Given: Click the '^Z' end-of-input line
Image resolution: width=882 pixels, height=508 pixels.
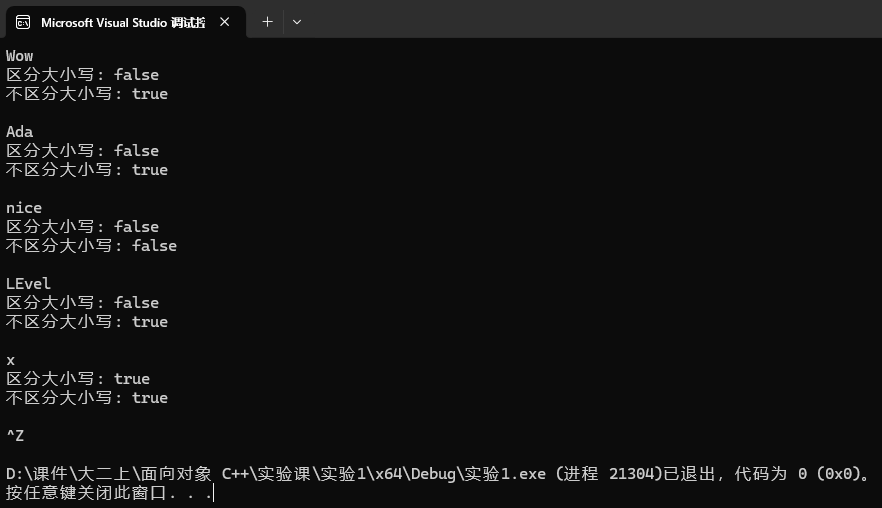Looking at the screenshot, I should tap(15, 435).
